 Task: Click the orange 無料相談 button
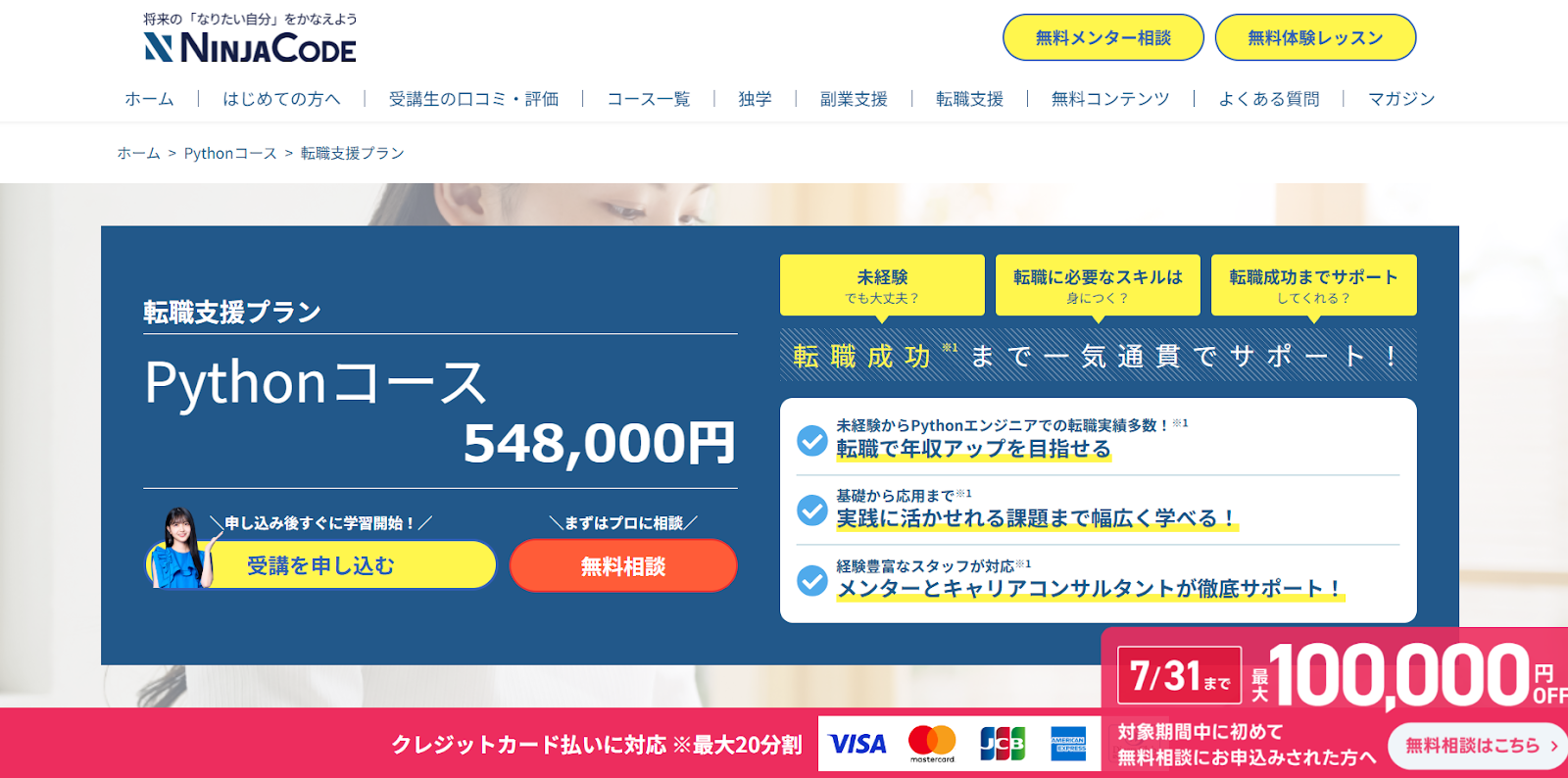[623, 566]
